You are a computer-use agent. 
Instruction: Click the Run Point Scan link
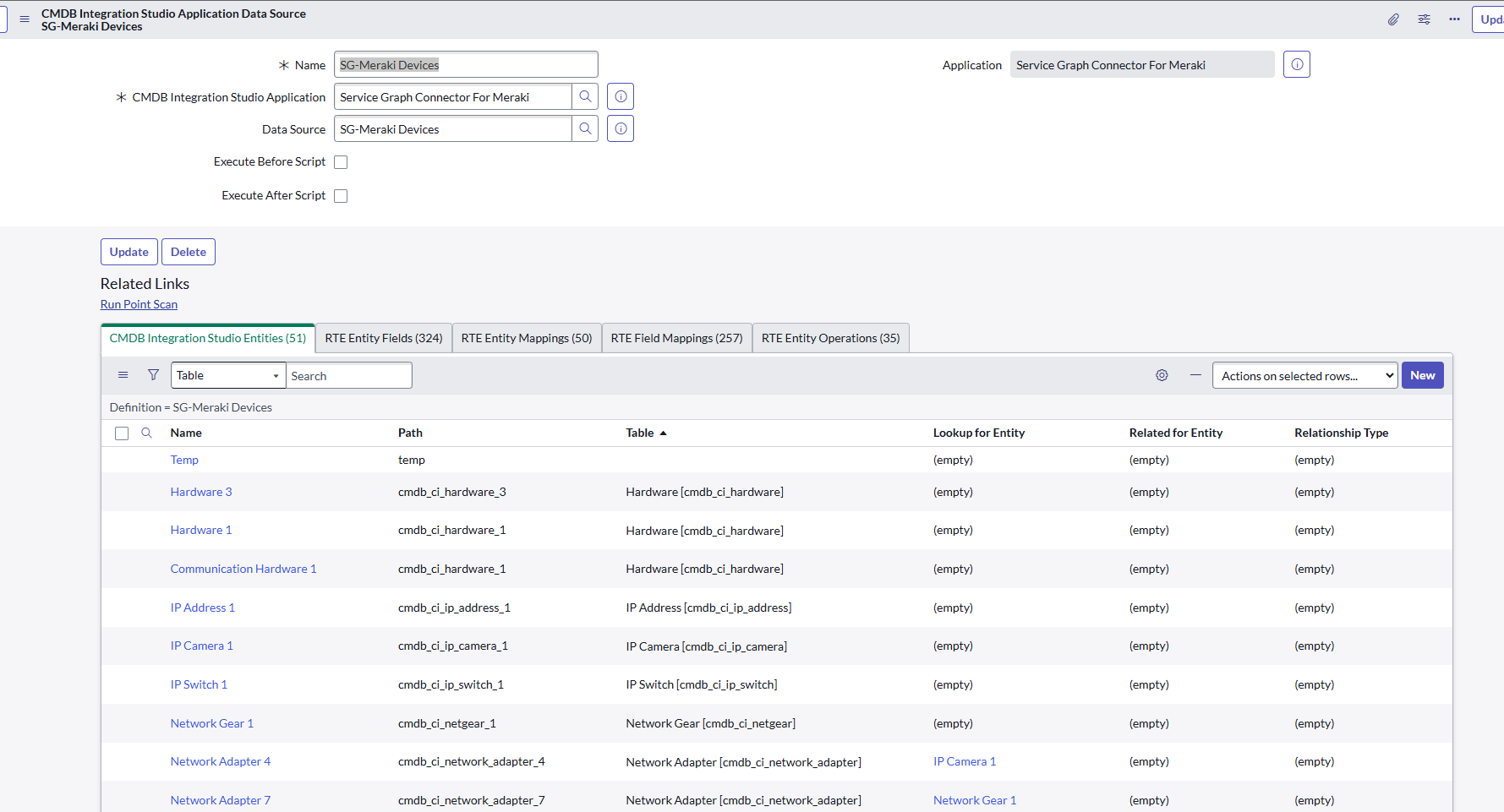coord(139,303)
